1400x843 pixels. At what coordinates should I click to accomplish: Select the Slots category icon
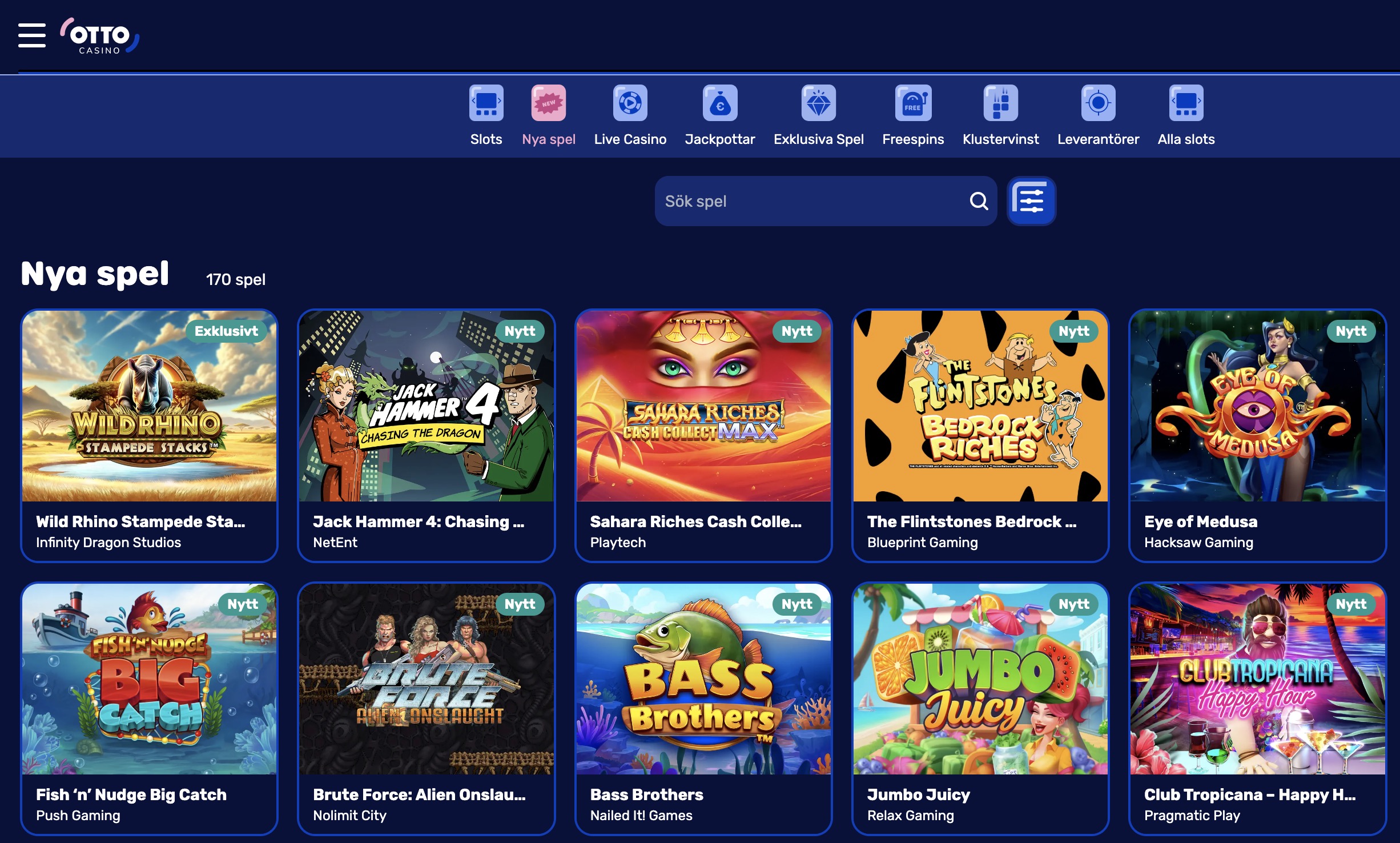click(x=486, y=103)
